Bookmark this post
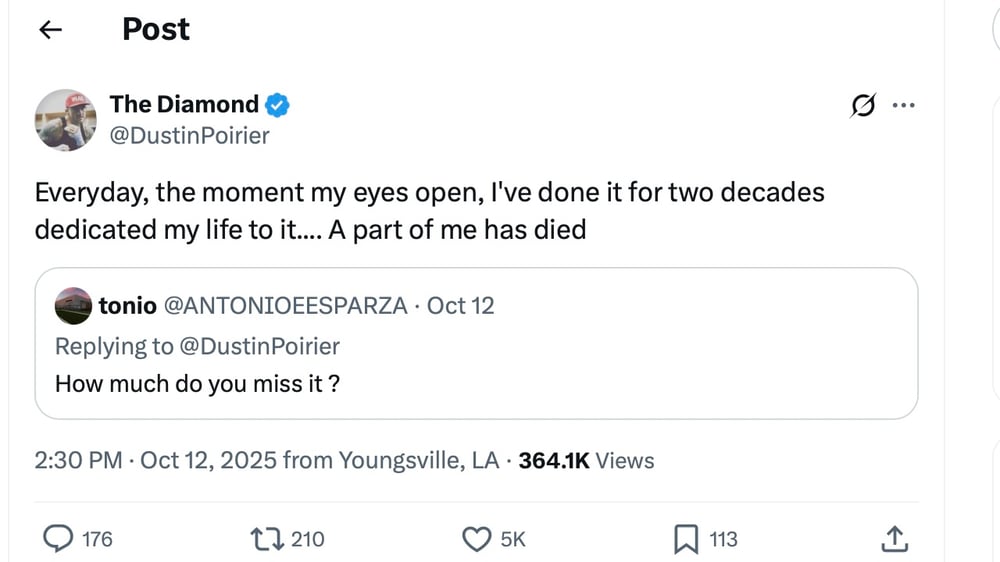 click(x=685, y=540)
